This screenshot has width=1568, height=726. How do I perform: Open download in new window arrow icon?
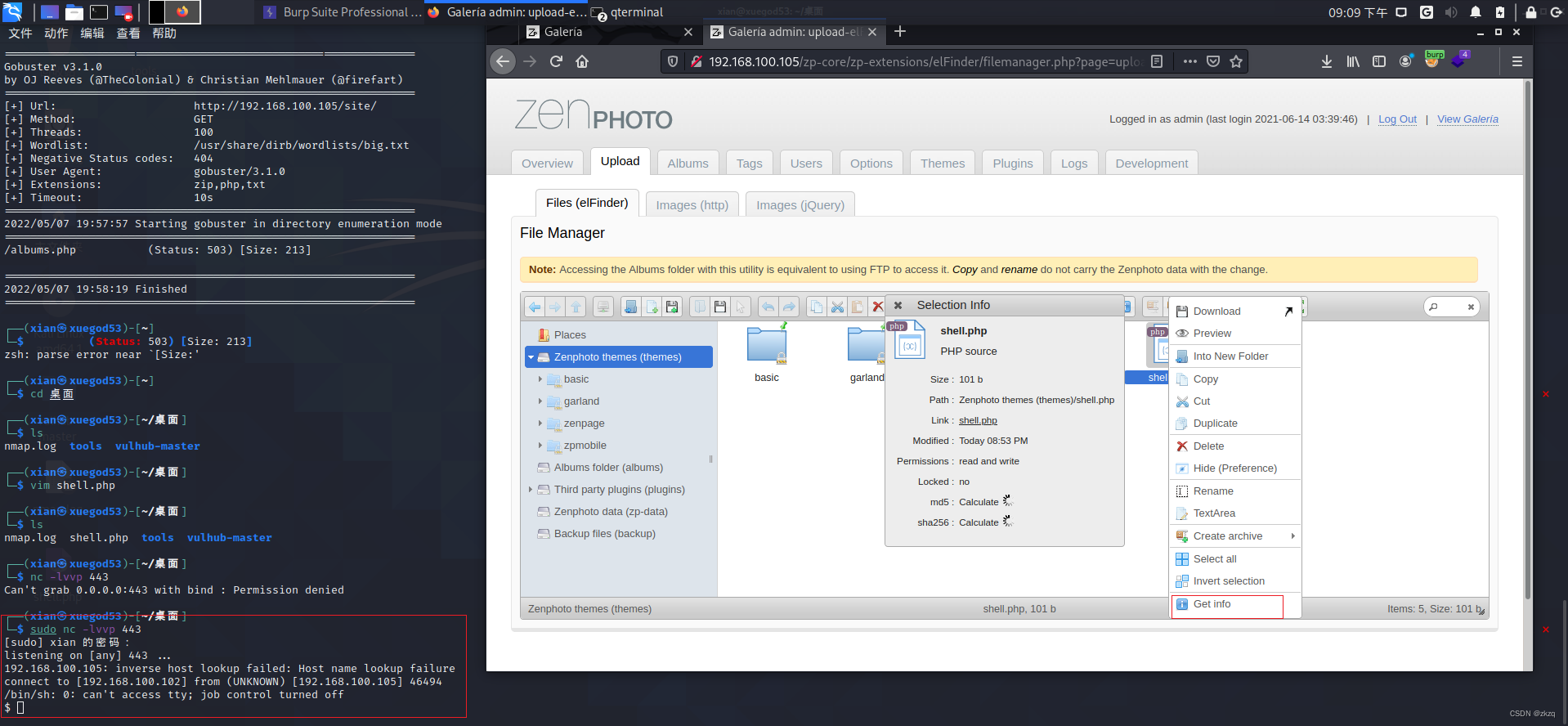pos(1288,311)
